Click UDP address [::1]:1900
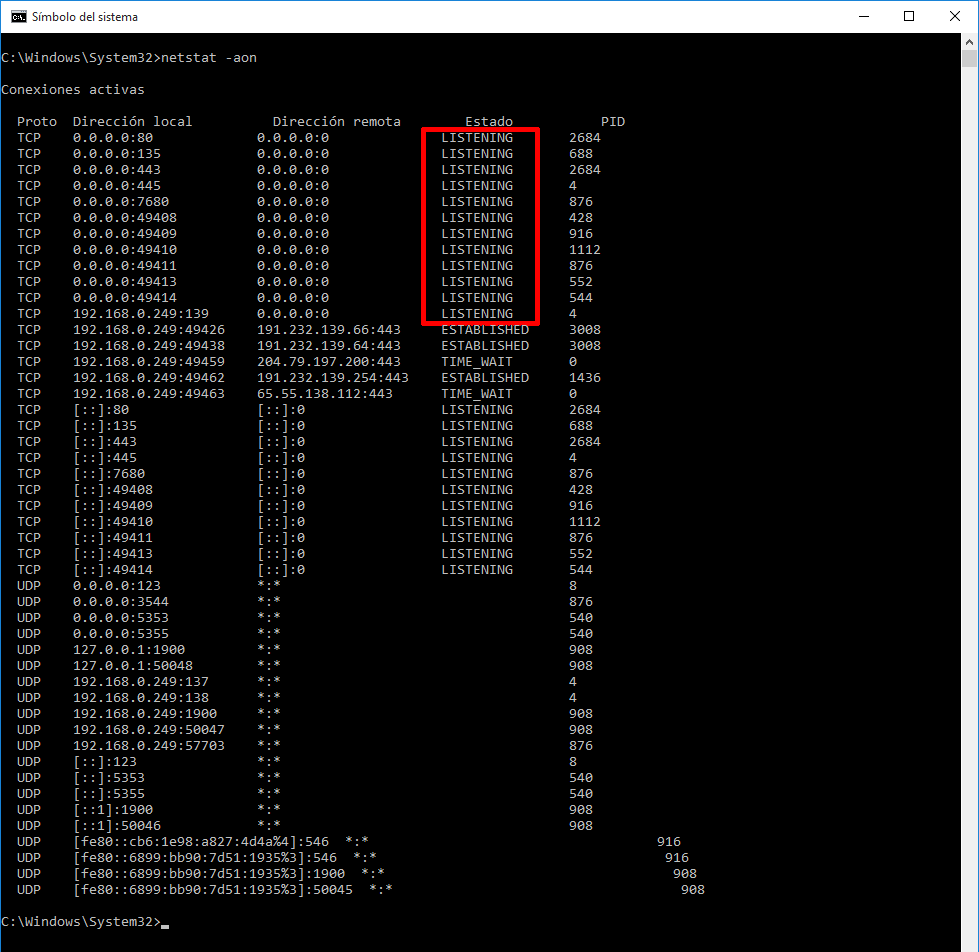The height and width of the screenshot is (952, 979). [113, 810]
